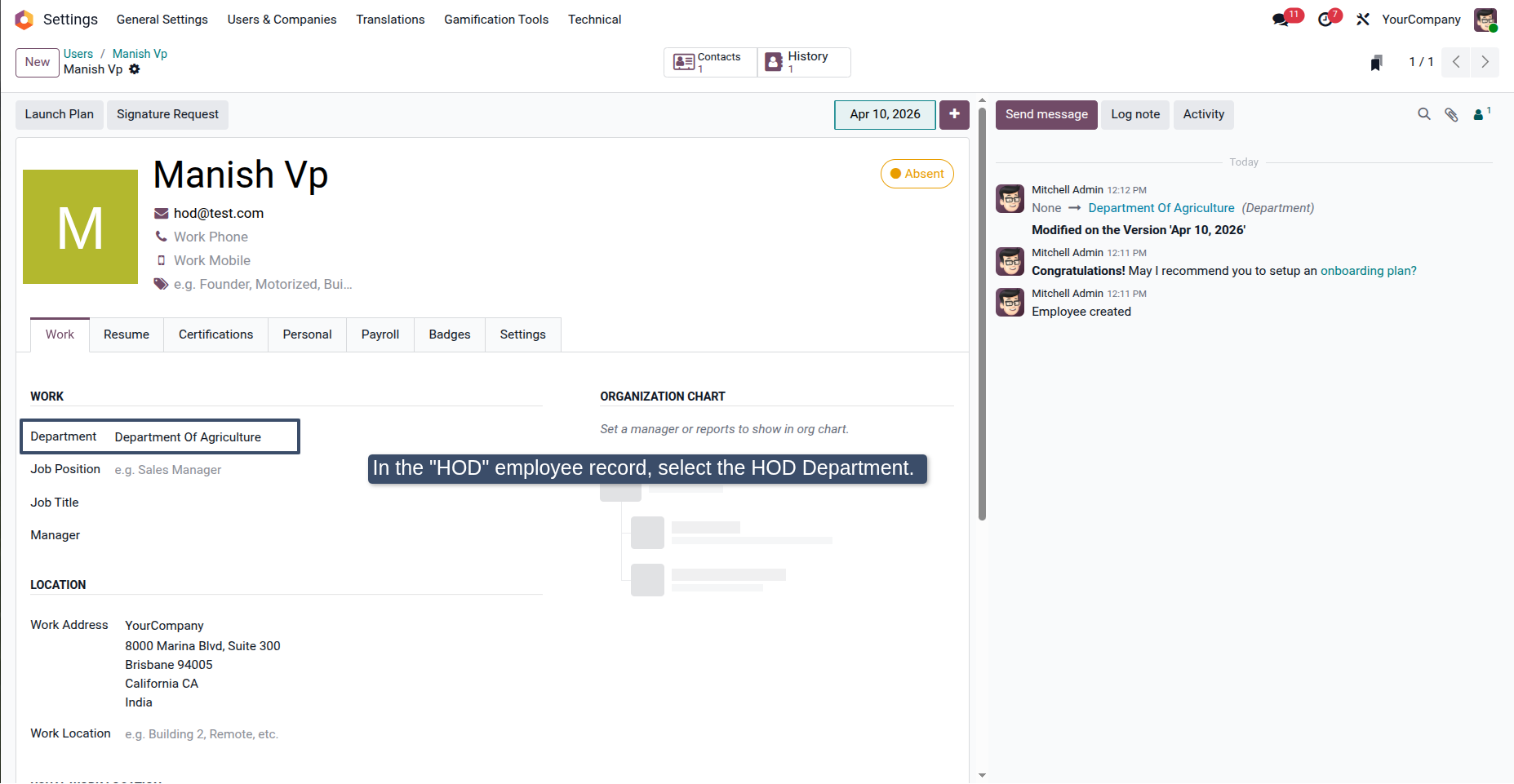The width and height of the screenshot is (1514, 784).
Task: Click the Work Phone field
Action: point(211,237)
